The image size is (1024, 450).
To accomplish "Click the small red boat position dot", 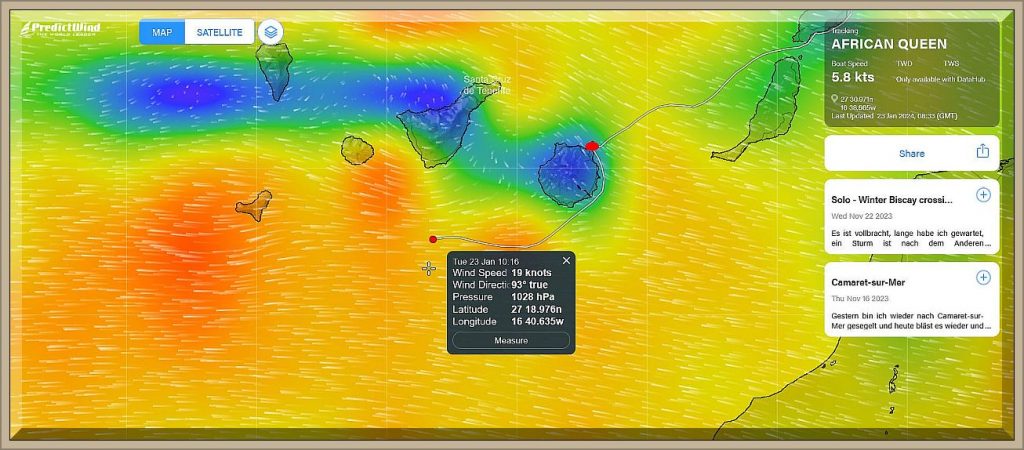I will 432,239.
